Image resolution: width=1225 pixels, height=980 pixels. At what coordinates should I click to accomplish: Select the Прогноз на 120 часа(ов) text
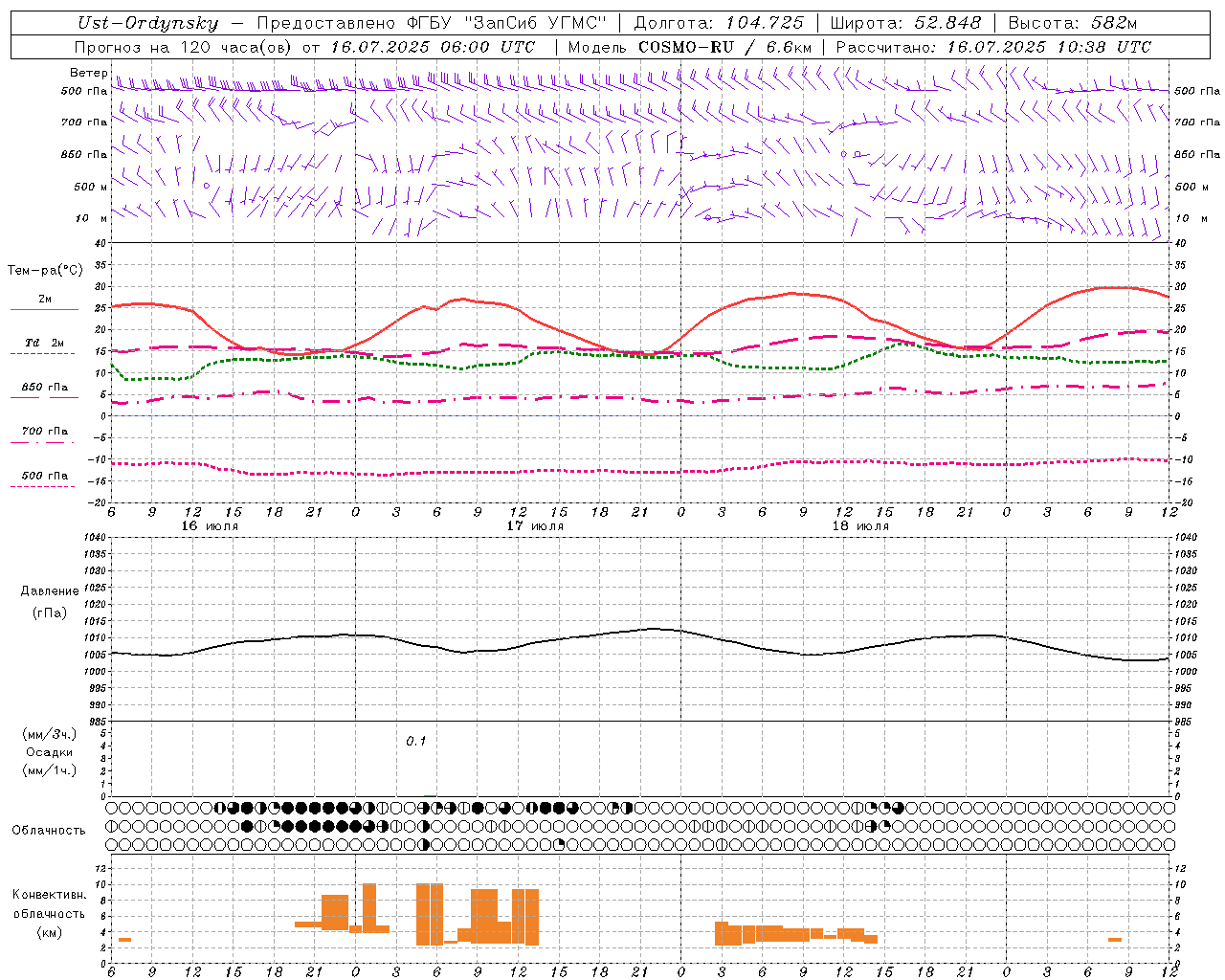pyautogui.click(x=184, y=47)
